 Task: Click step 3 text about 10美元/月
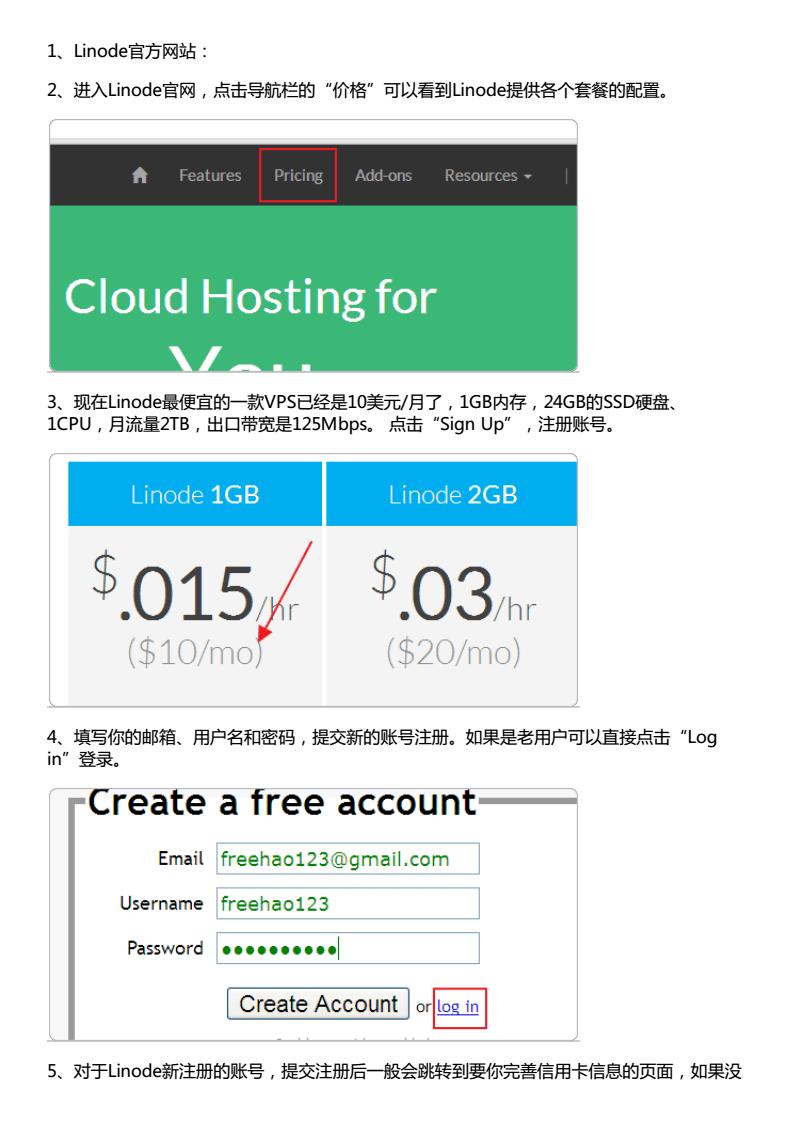pyautogui.click(x=363, y=413)
